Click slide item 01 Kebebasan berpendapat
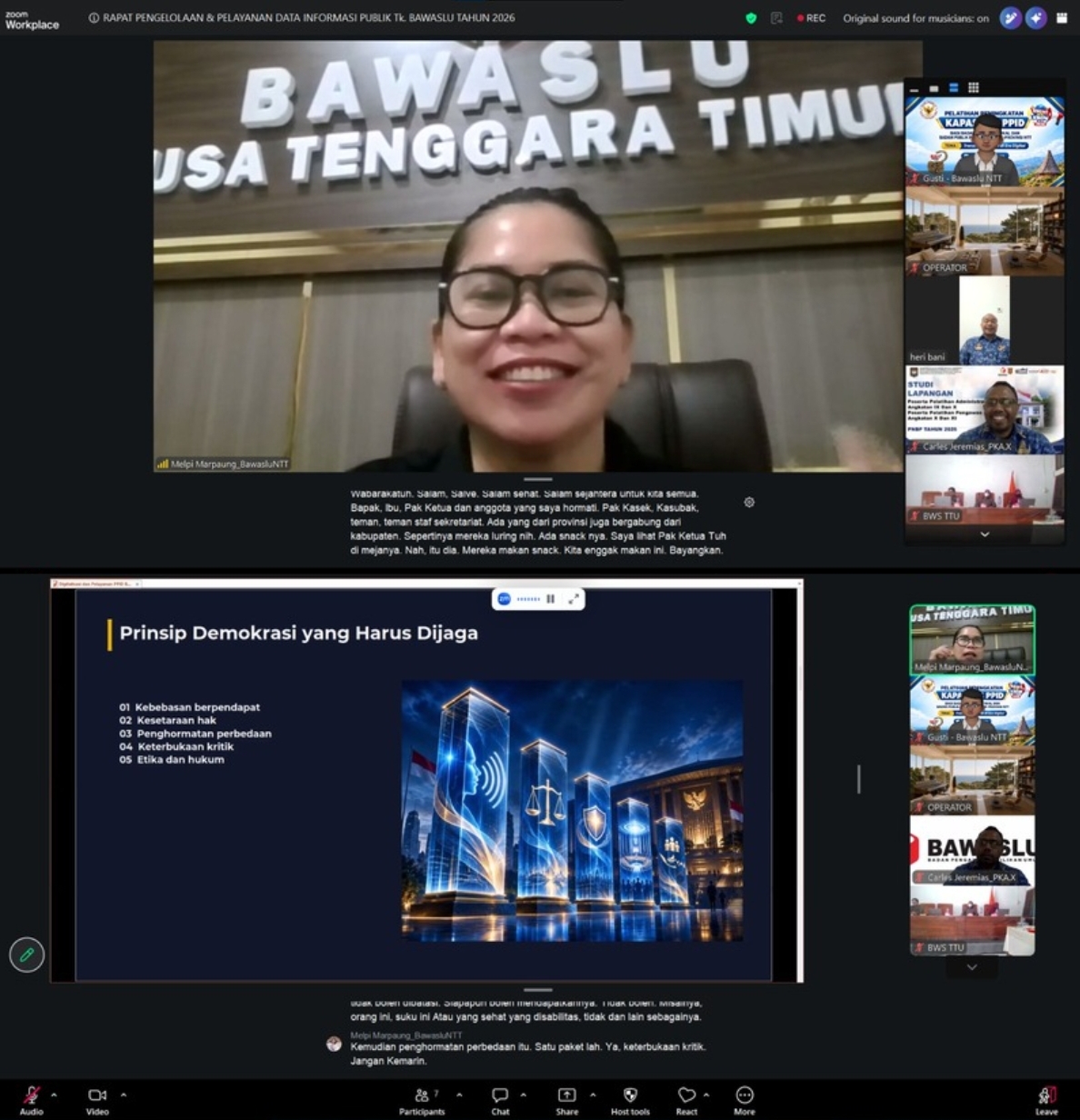This screenshot has width=1080, height=1120. (x=189, y=706)
